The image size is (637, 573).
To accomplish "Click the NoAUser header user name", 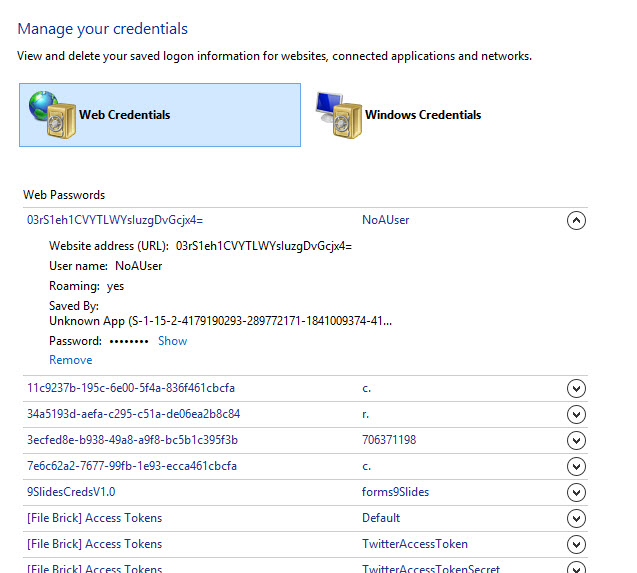I will point(386,220).
